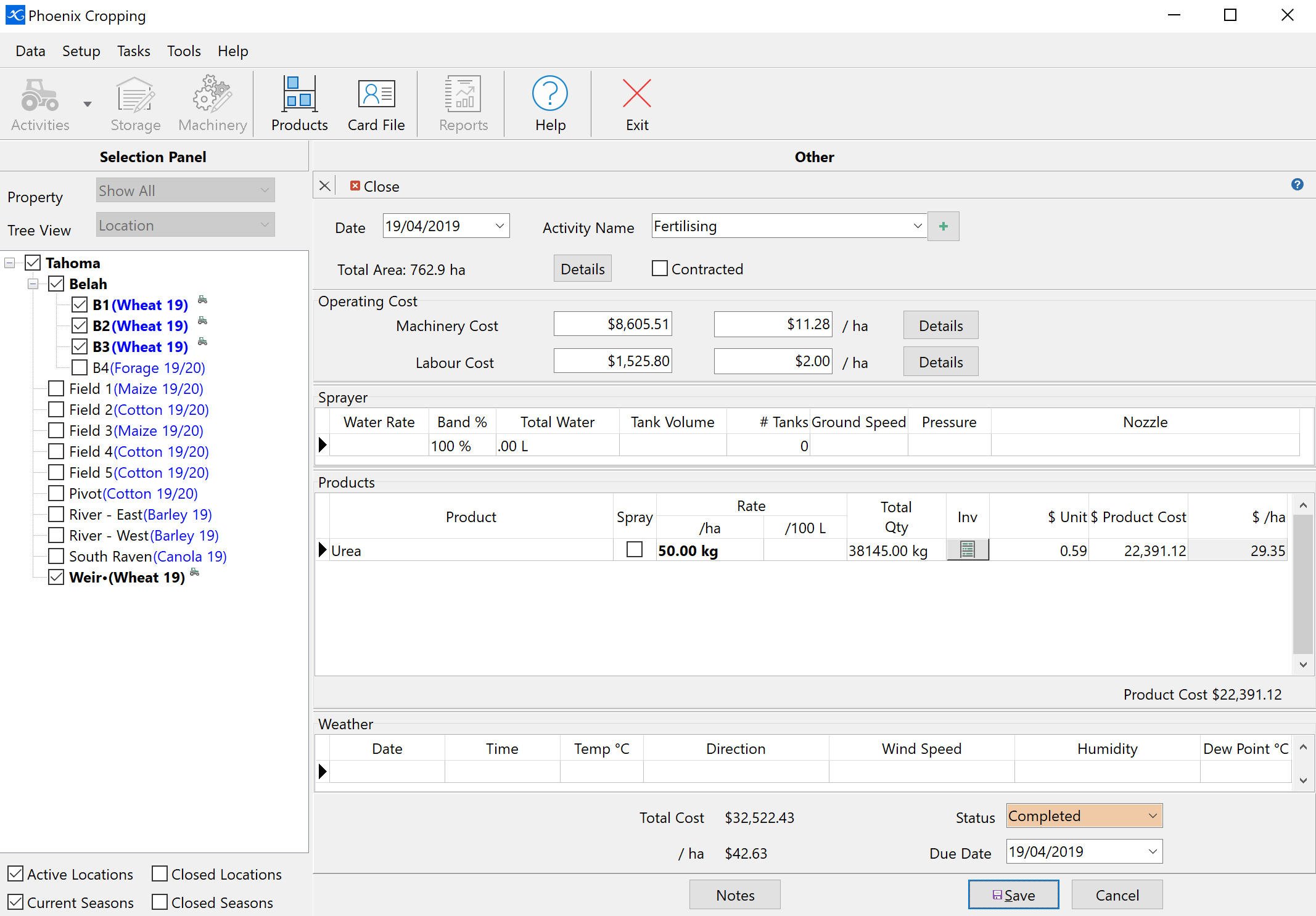
Task: Click the tractor icon next to B1
Action: [x=202, y=300]
